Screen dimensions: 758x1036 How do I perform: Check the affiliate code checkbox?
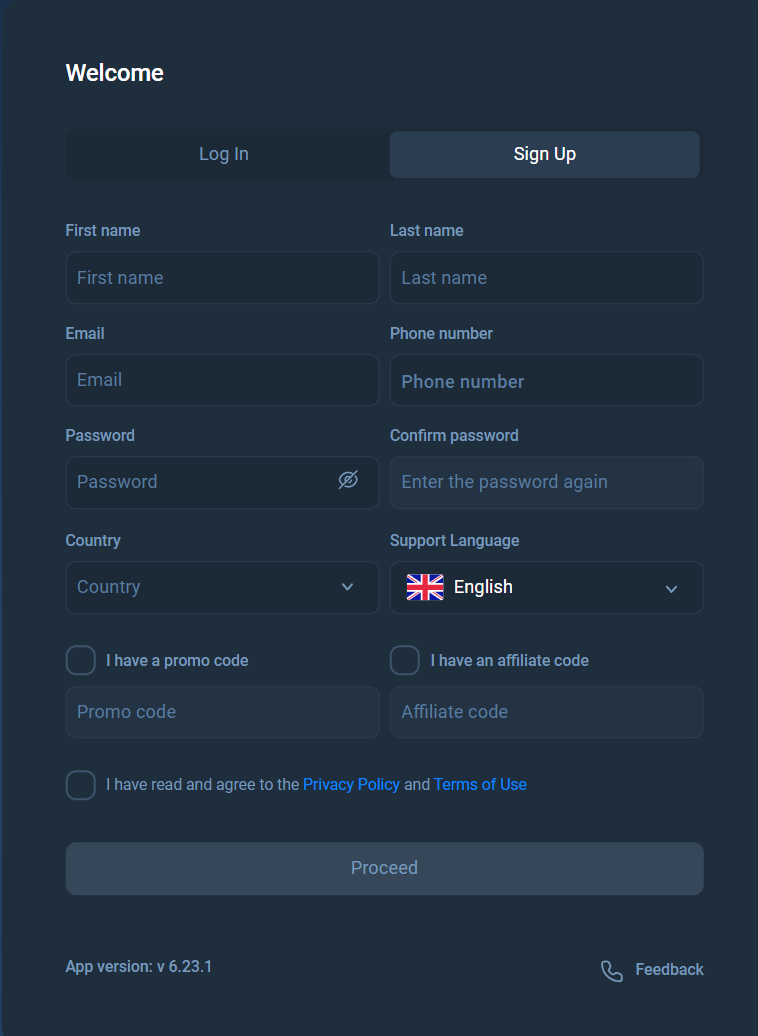point(405,660)
